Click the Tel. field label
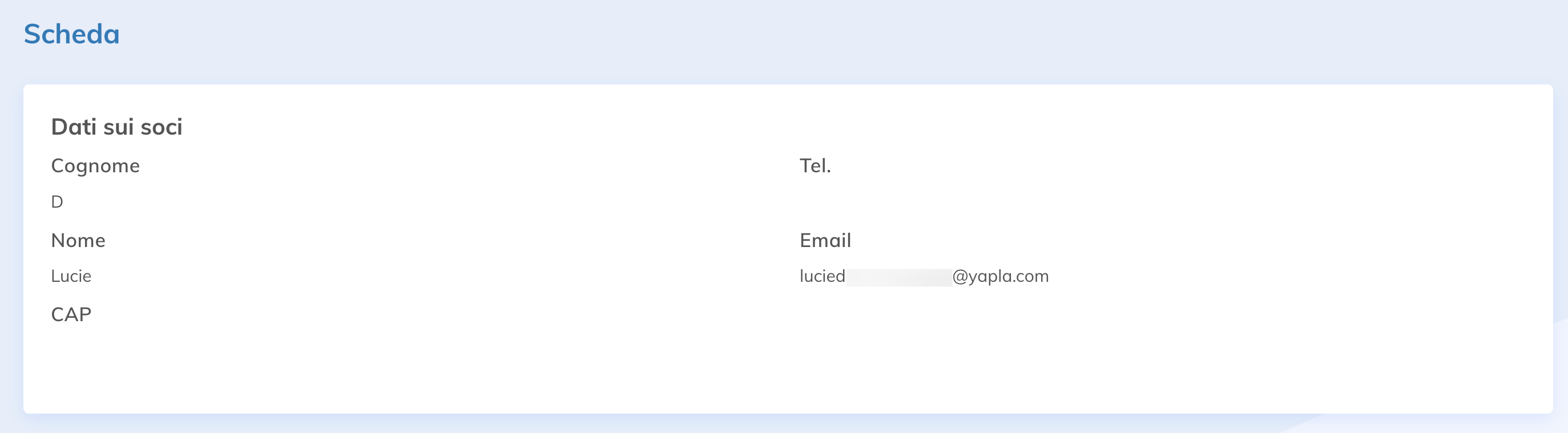Viewport: 1568px width, 433px height. (x=815, y=165)
